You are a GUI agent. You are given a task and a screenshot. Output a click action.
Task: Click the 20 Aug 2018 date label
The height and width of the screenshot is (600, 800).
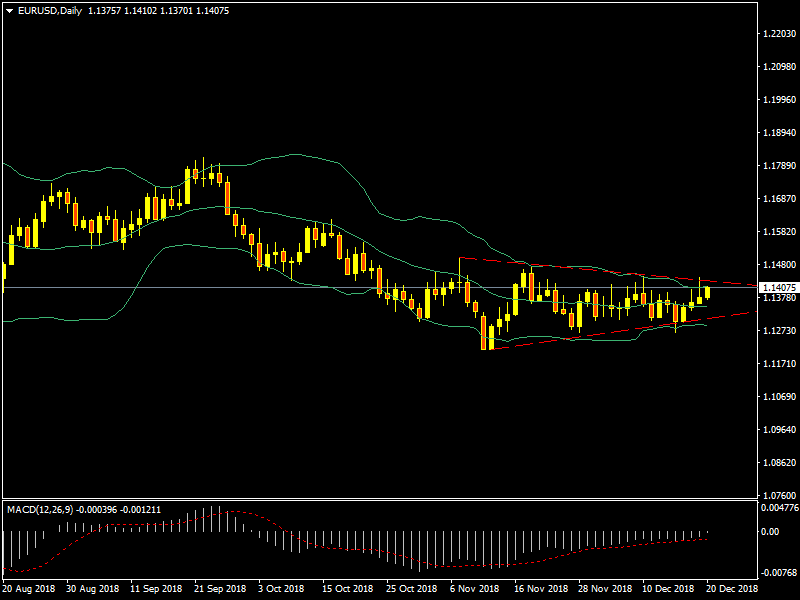click(30, 589)
